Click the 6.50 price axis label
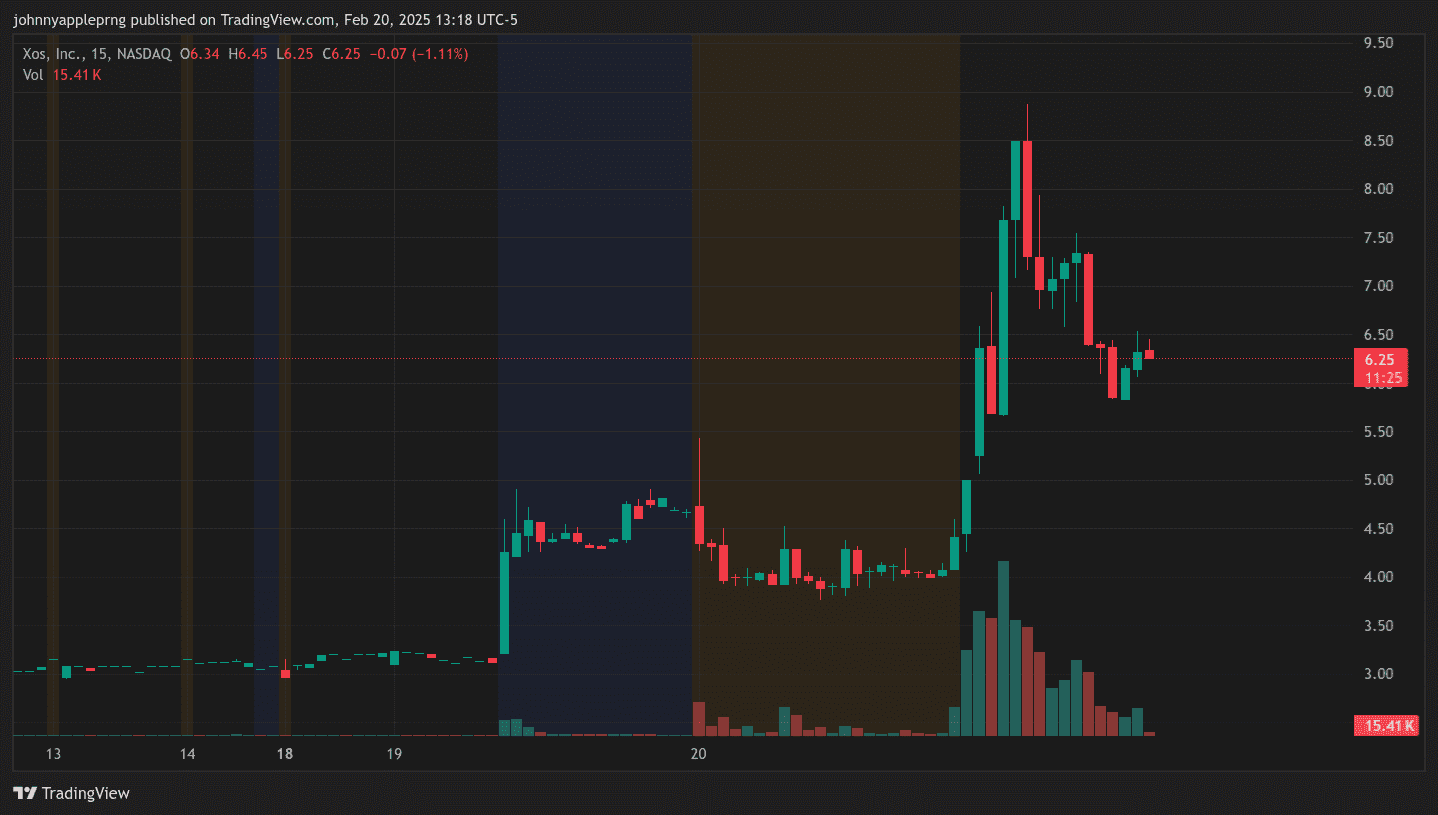Viewport: 1438px width, 815px height. [x=1379, y=335]
